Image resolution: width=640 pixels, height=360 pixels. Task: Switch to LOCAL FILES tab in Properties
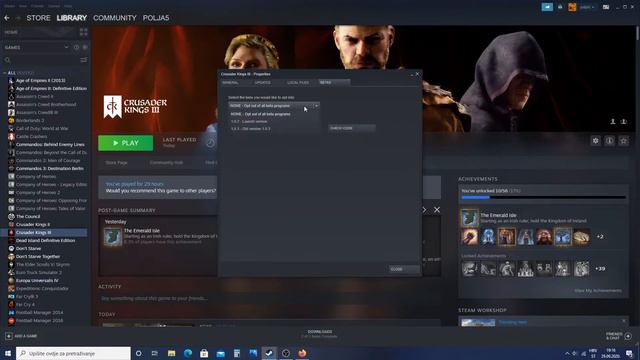pyautogui.click(x=298, y=82)
